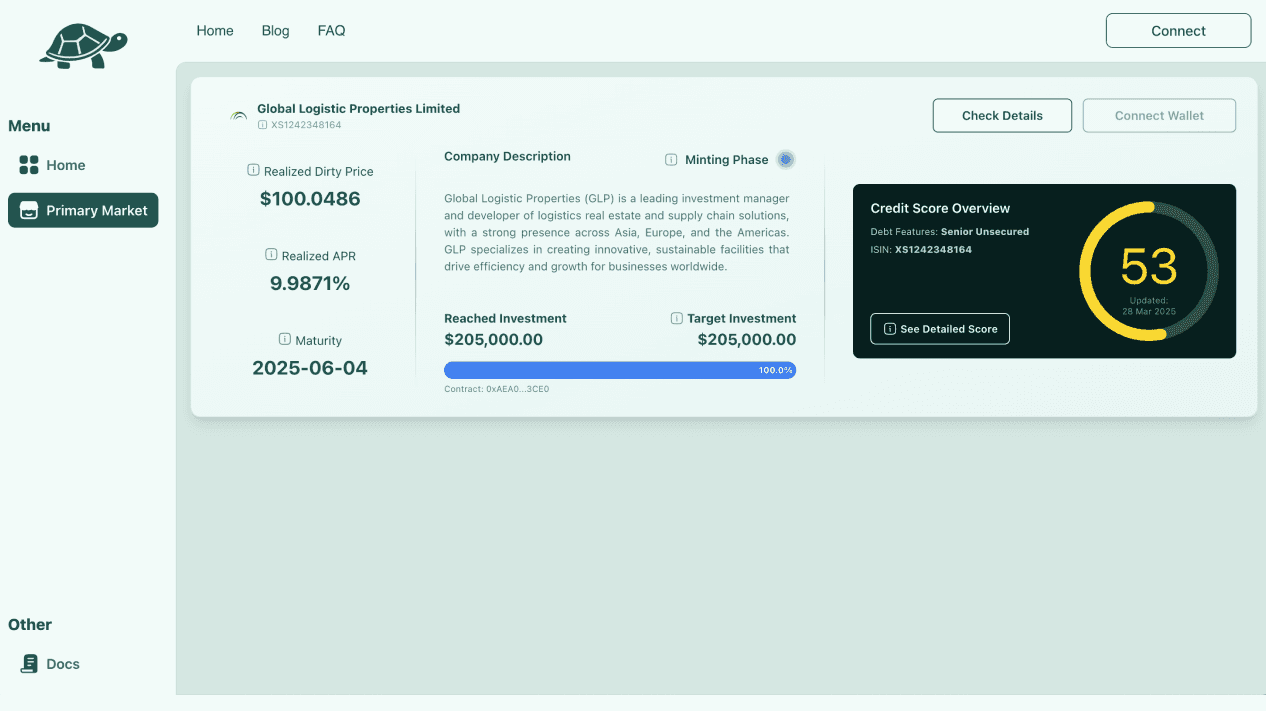The height and width of the screenshot is (711, 1266).
Task: Click info icon beside ISIN XS1242348164
Action: click(263, 125)
